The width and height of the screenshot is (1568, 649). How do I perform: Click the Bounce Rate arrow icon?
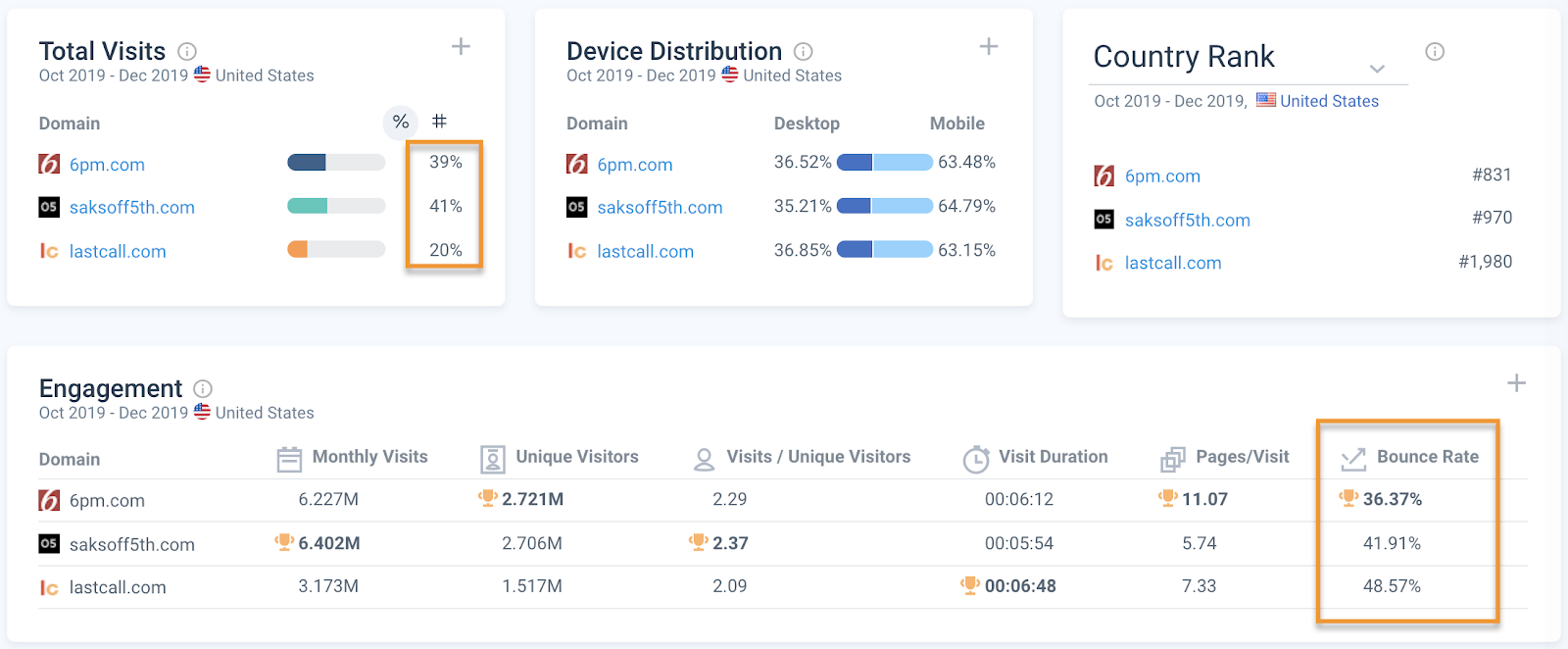(1353, 459)
